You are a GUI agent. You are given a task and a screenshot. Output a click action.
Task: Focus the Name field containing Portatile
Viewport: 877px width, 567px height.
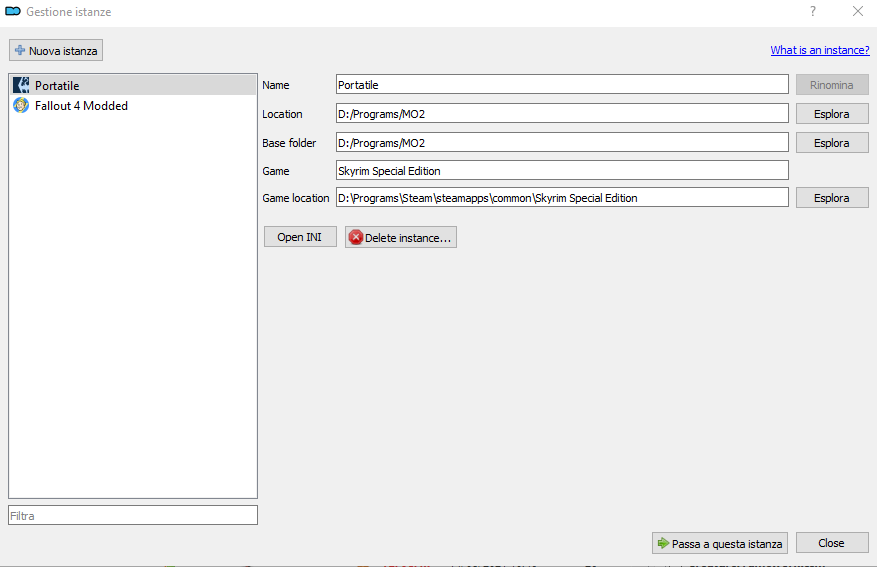[562, 84]
